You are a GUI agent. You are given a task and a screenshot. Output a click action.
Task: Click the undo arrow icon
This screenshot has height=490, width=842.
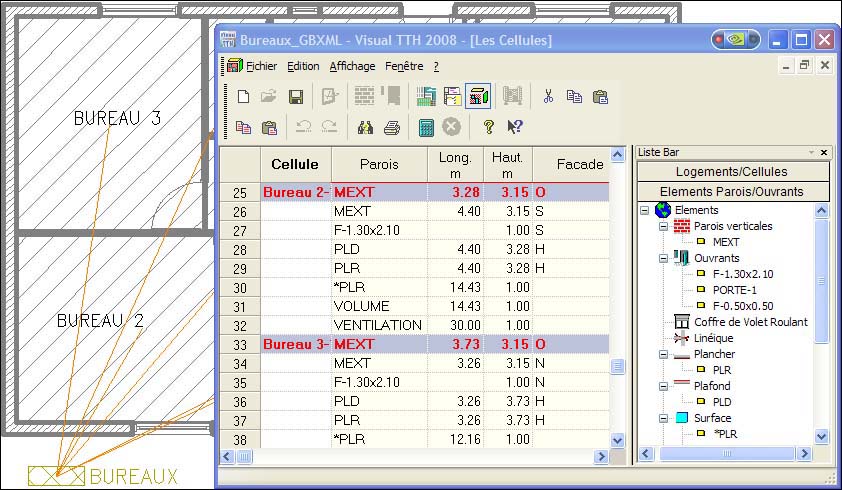[303, 127]
